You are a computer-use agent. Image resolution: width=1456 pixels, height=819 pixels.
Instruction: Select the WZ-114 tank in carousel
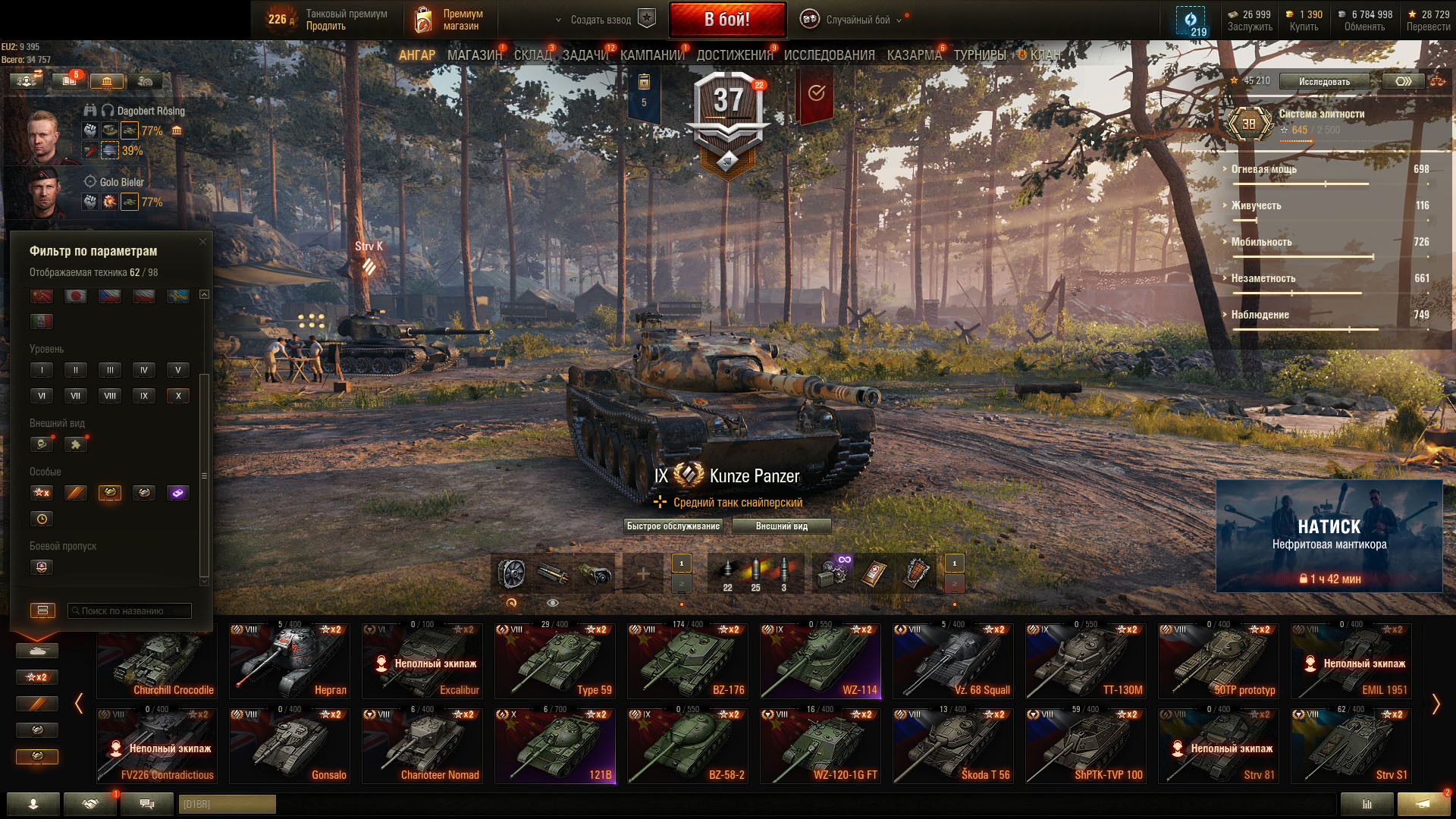pyautogui.click(x=821, y=661)
